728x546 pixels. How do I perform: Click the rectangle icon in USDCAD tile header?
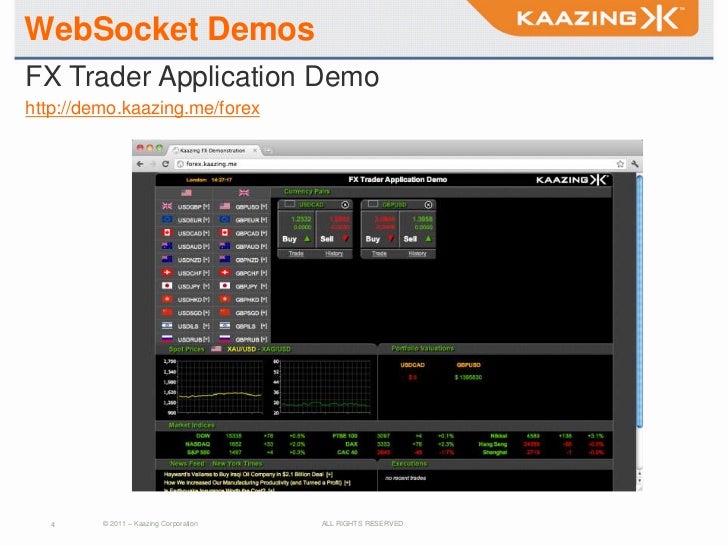290,204
